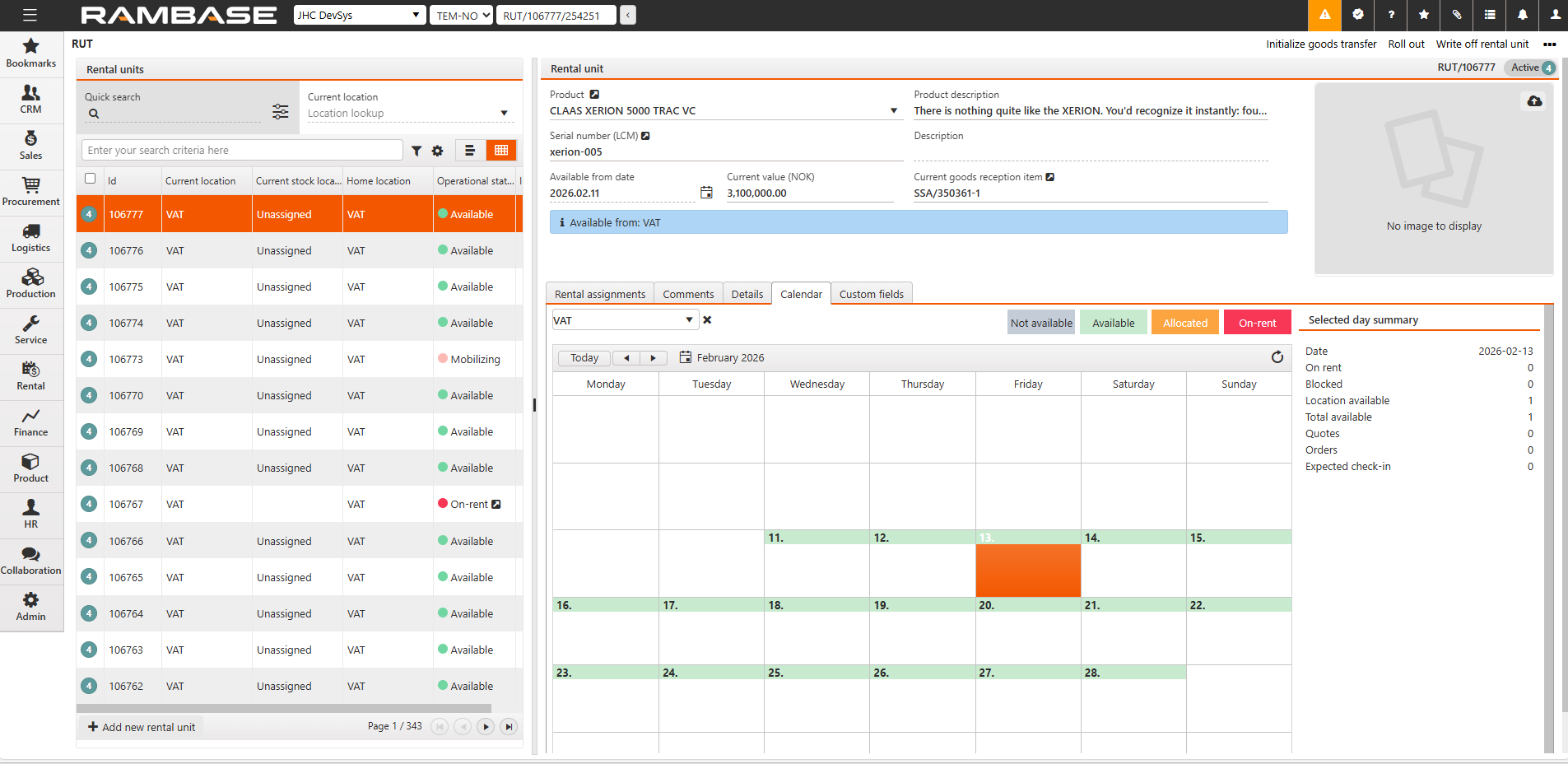Viewport: 1568px width, 764px height.
Task: Open the Product selection dropdown
Action: point(894,111)
